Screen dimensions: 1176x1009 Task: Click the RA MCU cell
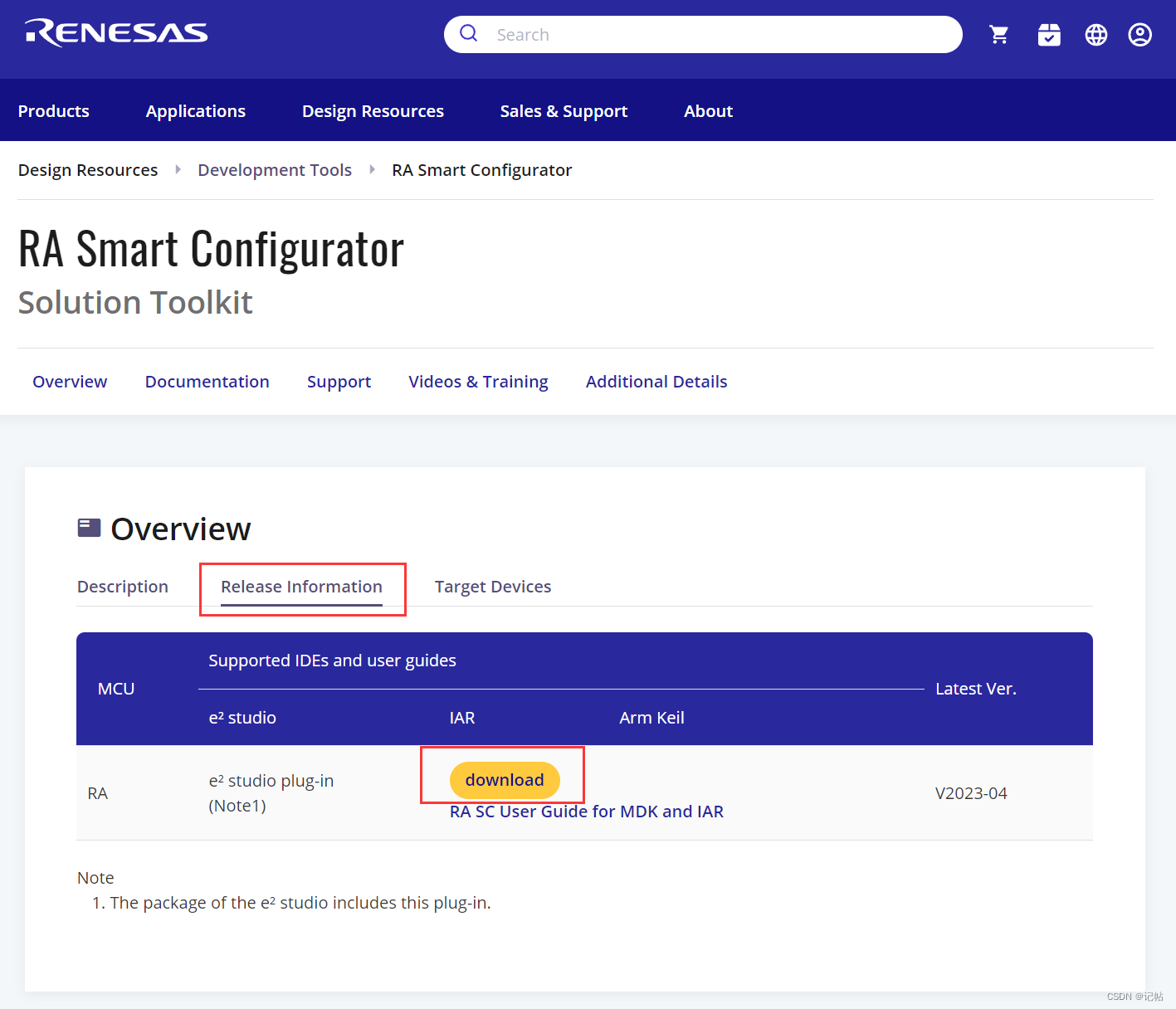(x=98, y=793)
